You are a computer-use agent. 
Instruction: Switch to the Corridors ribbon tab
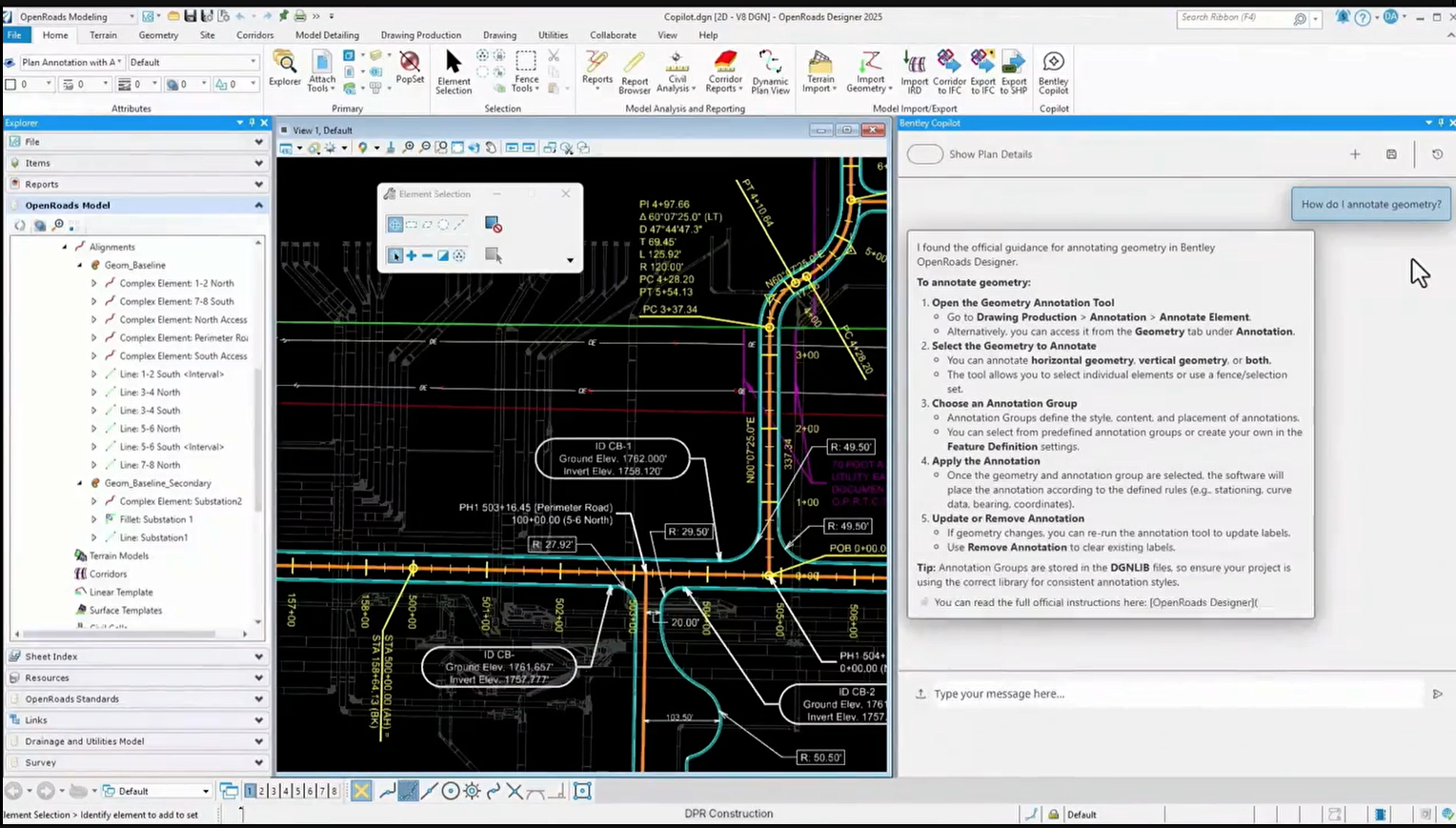pos(255,35)
